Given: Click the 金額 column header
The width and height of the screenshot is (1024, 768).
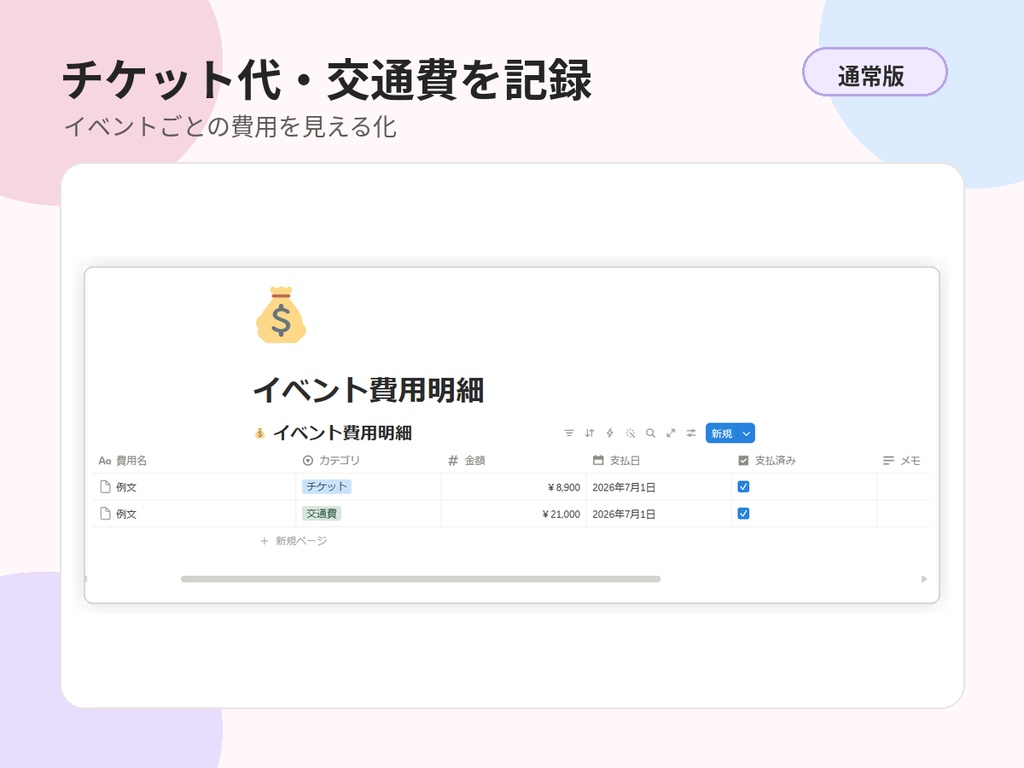Looking at the screenshot, I should [513, 460].
